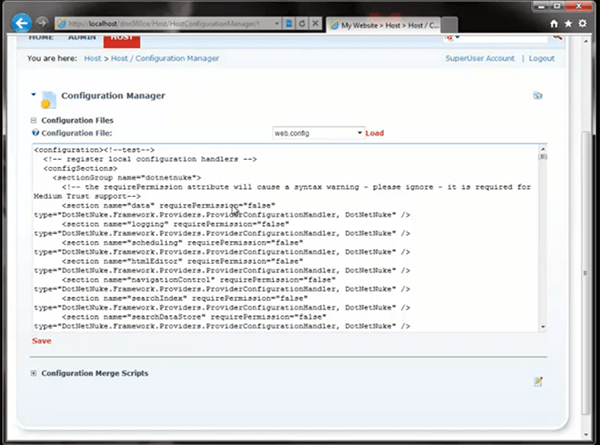Click inside the site search box
600x445 pixels.
[504, 37]
